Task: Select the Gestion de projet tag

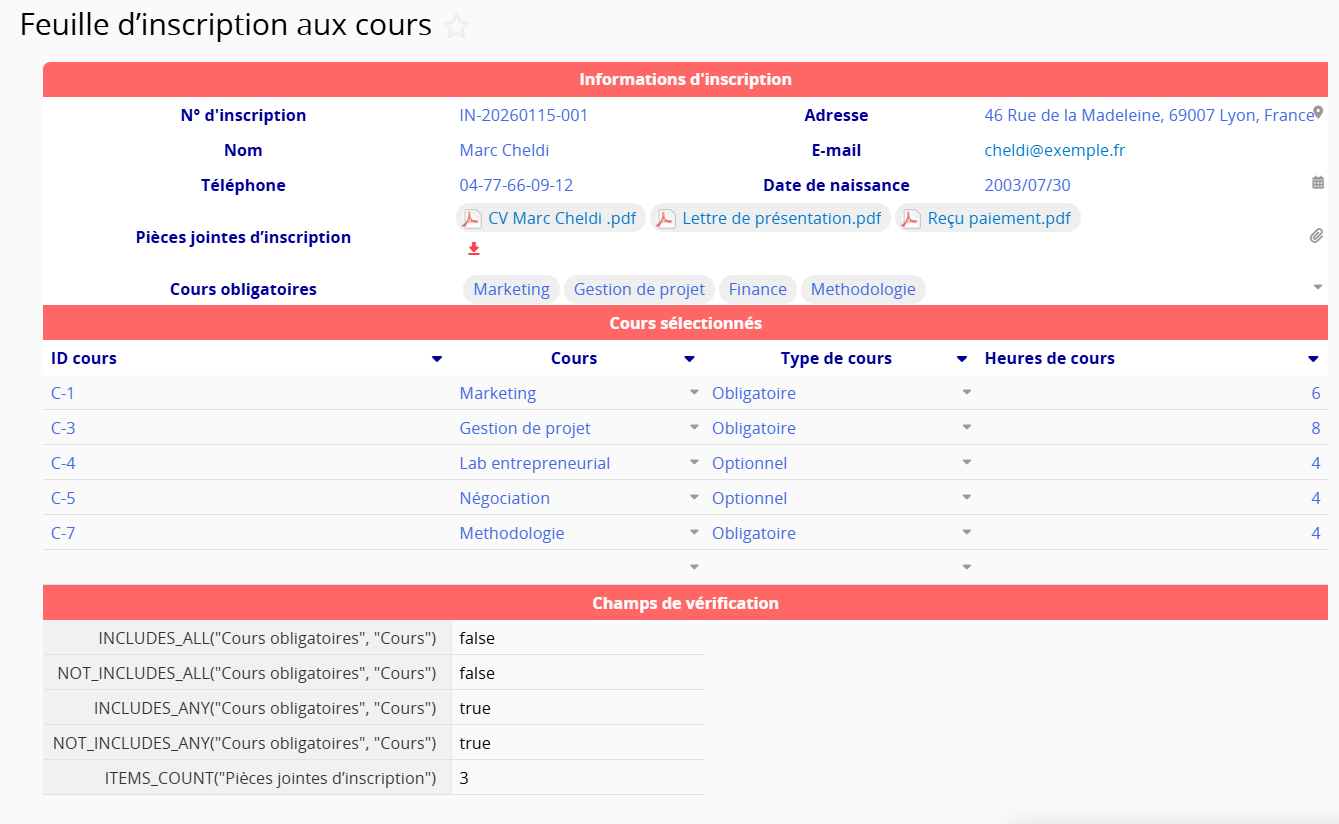Action: tap(639, 289)
